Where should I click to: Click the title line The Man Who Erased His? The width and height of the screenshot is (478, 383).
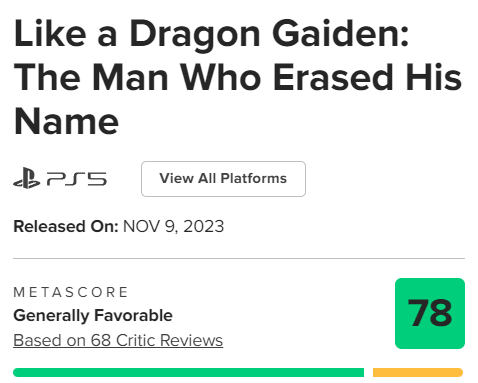(238, 78)
